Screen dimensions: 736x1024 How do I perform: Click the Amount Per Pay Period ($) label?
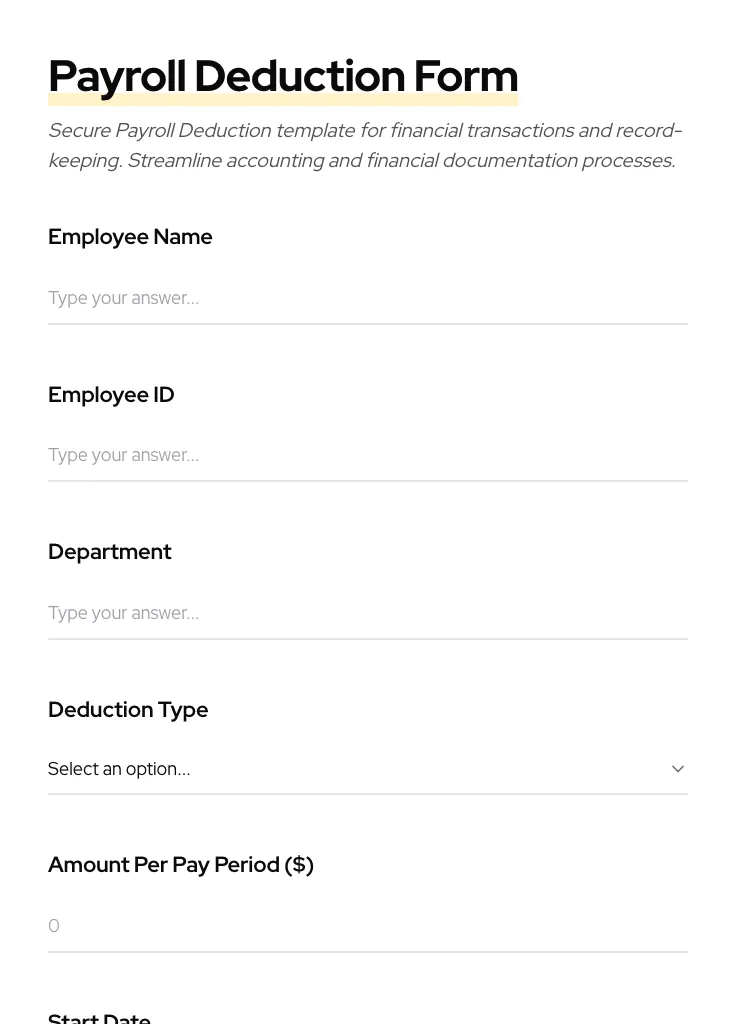180,864
